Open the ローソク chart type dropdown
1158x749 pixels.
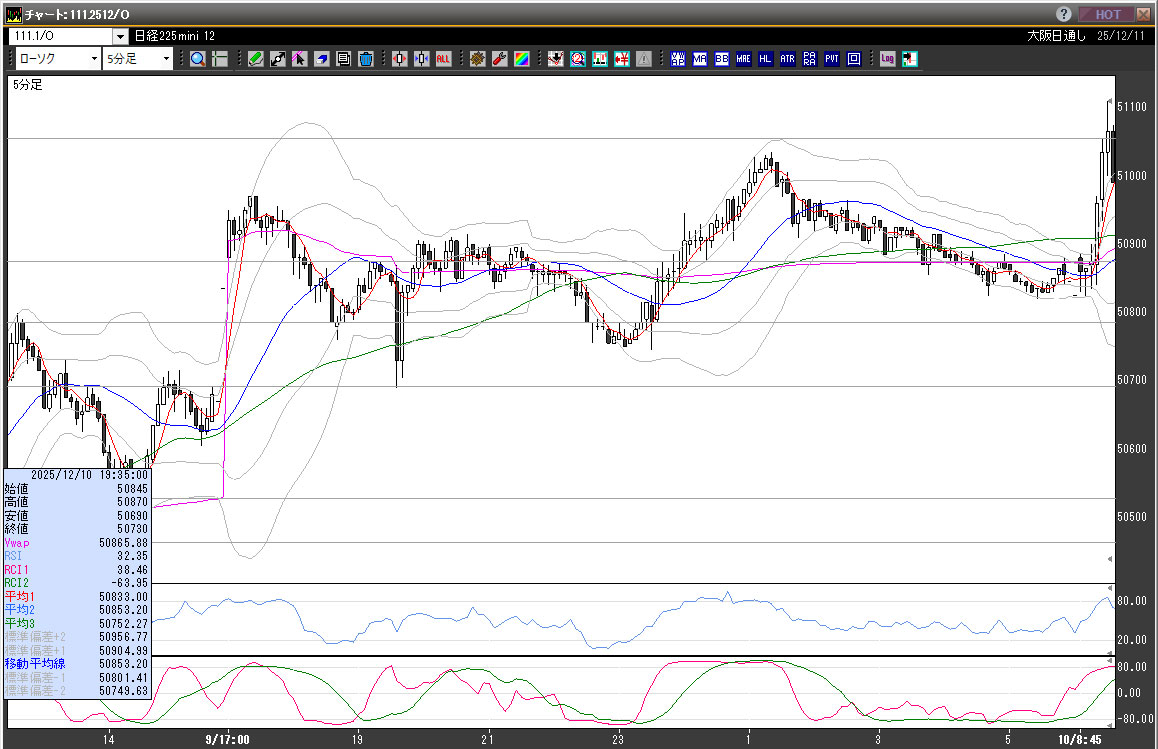click(x=94, y=59)
